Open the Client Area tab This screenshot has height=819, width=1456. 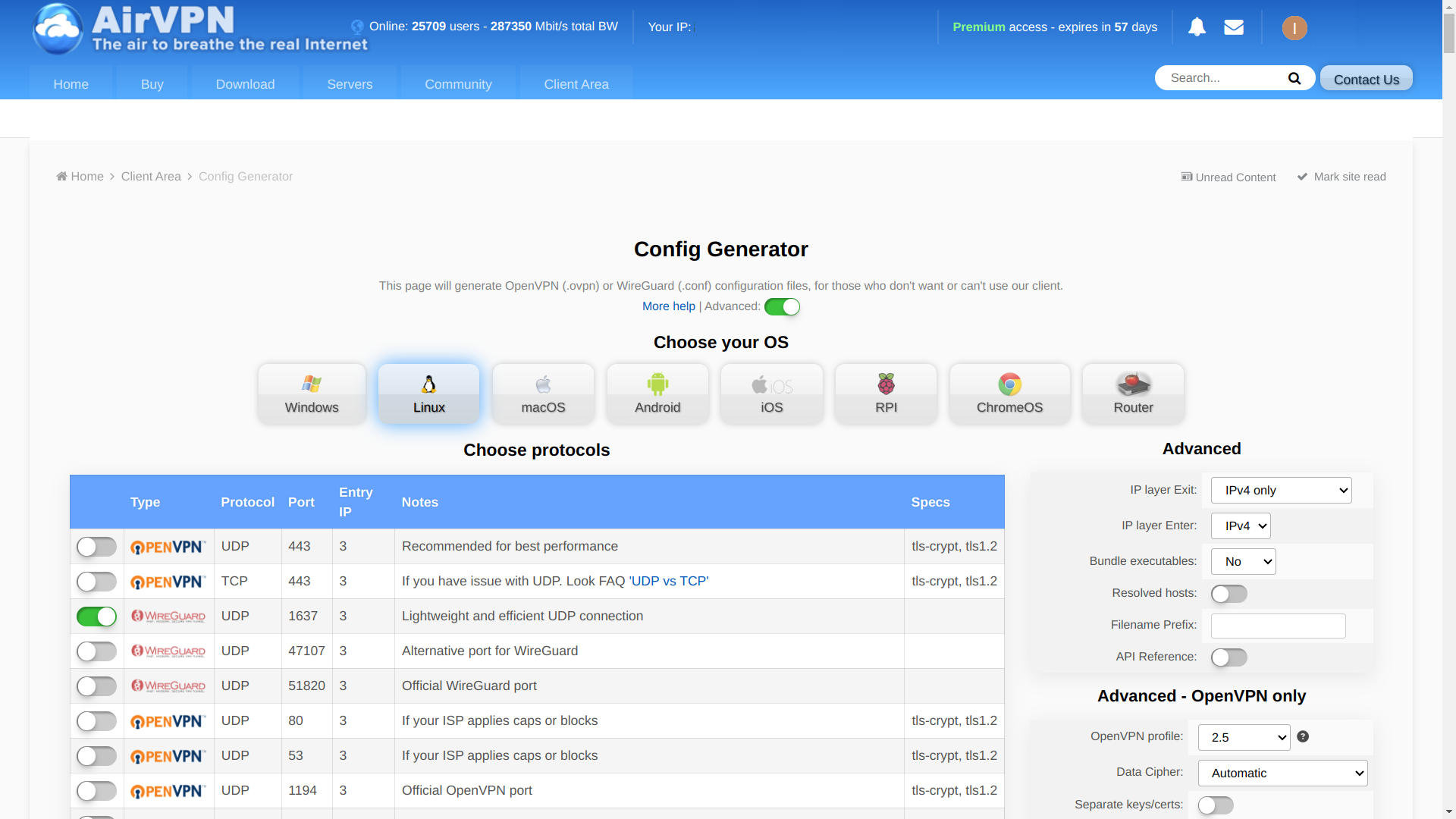[576, 84]
